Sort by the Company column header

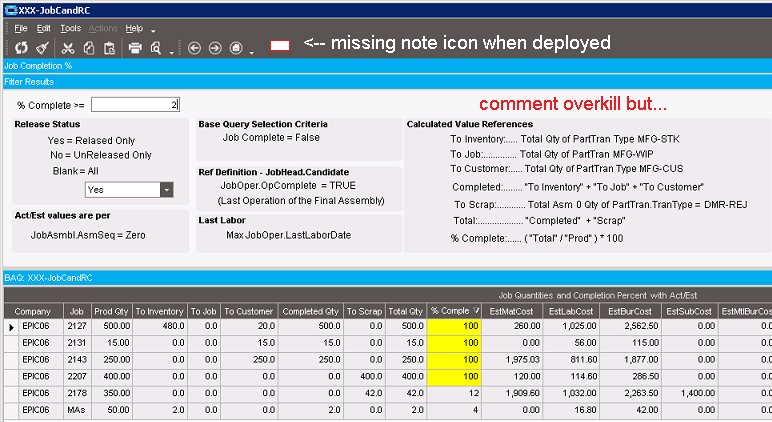click(32, 311)
